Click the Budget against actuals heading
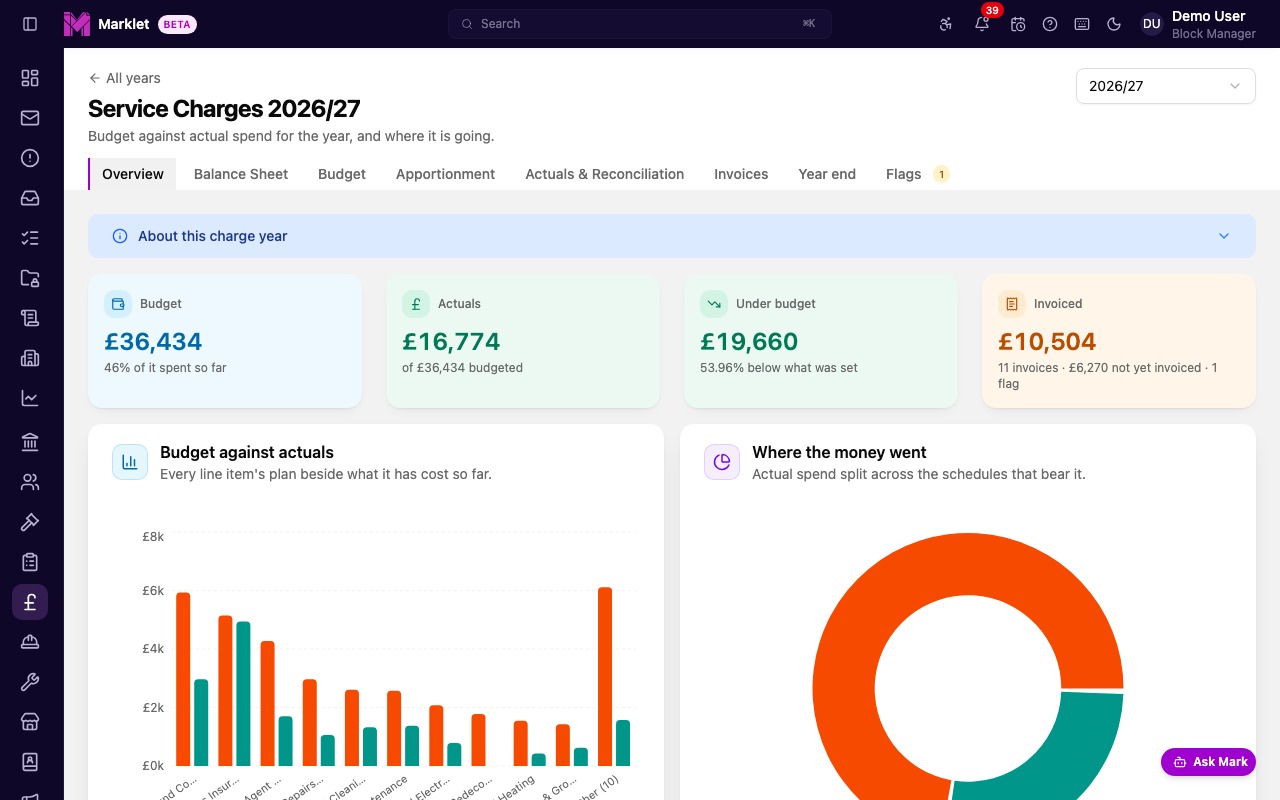Screen dimensions: 1280x800 click(x=247, y=452)
